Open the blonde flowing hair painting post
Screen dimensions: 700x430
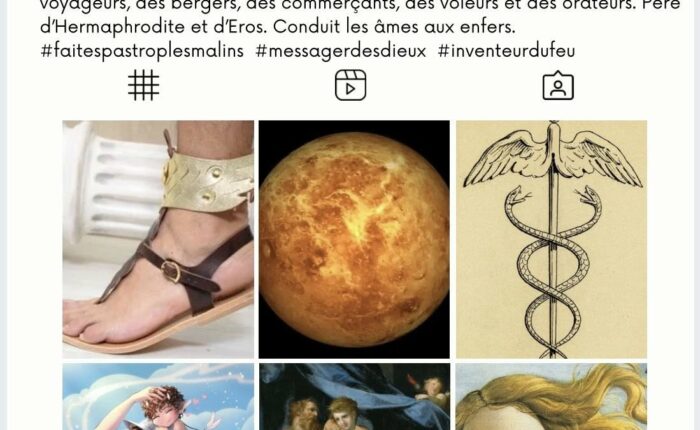click(551, 397)
